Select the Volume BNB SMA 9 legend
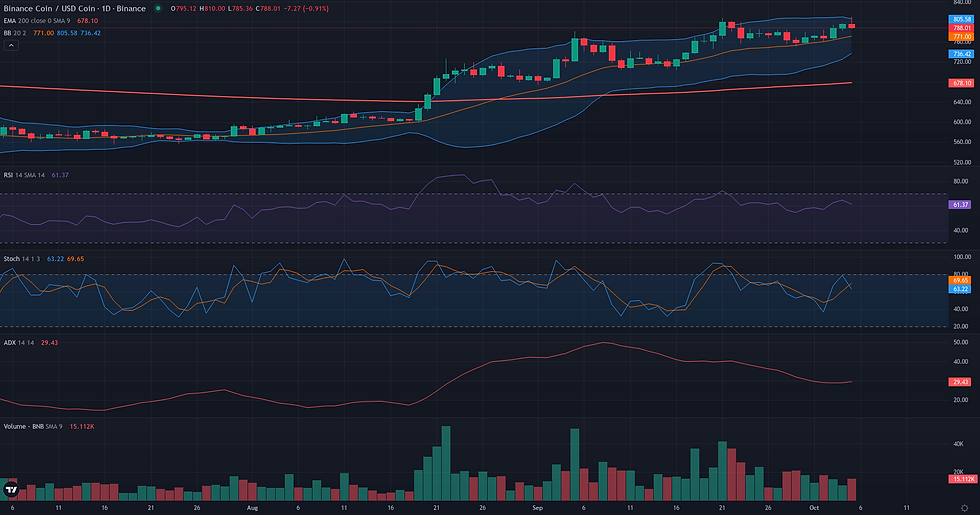The height and width of the screenshot is (515, 980). click(x=33, y=426)
